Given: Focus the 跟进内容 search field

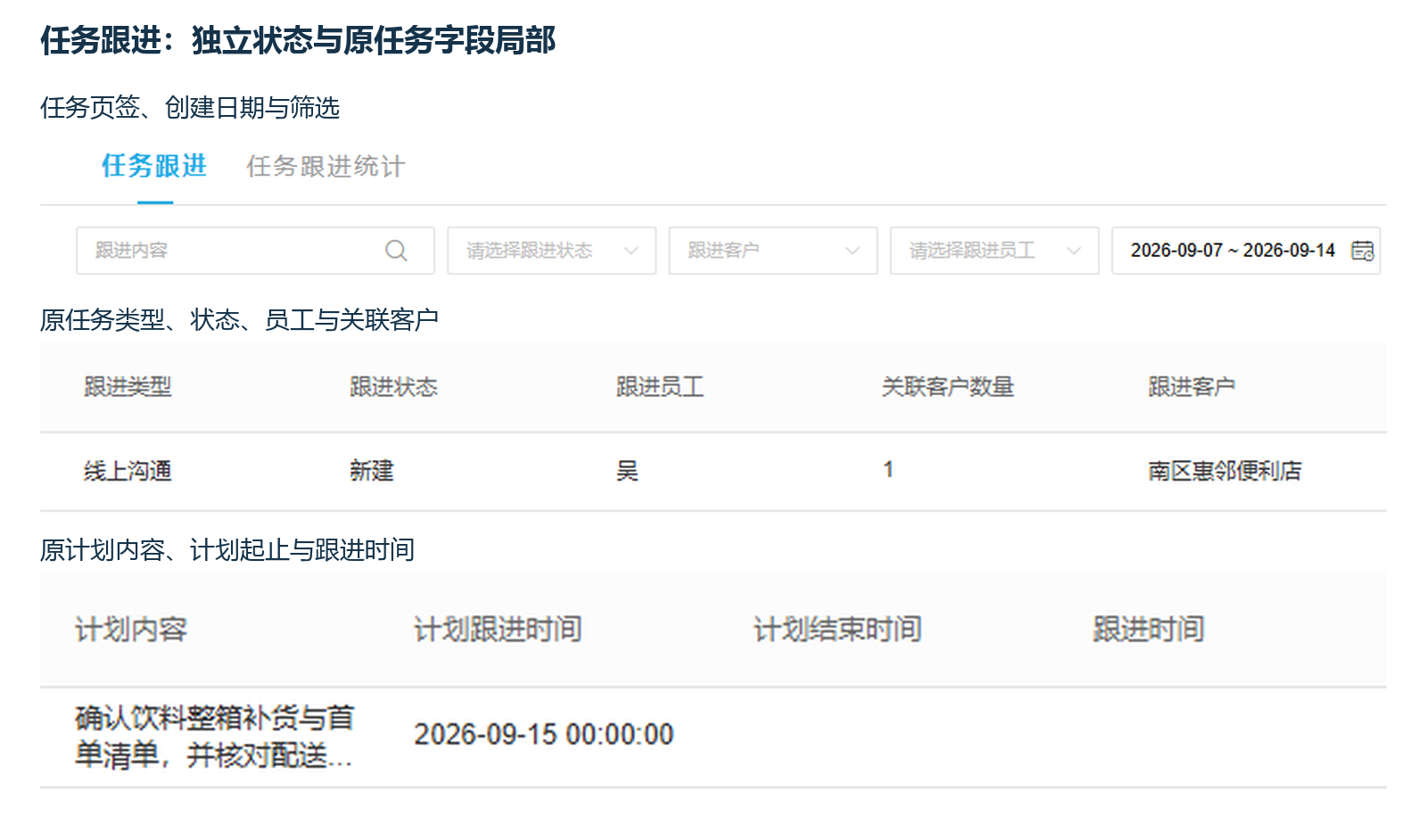Looking at the screenshot, I should click(x=255, y=251).
